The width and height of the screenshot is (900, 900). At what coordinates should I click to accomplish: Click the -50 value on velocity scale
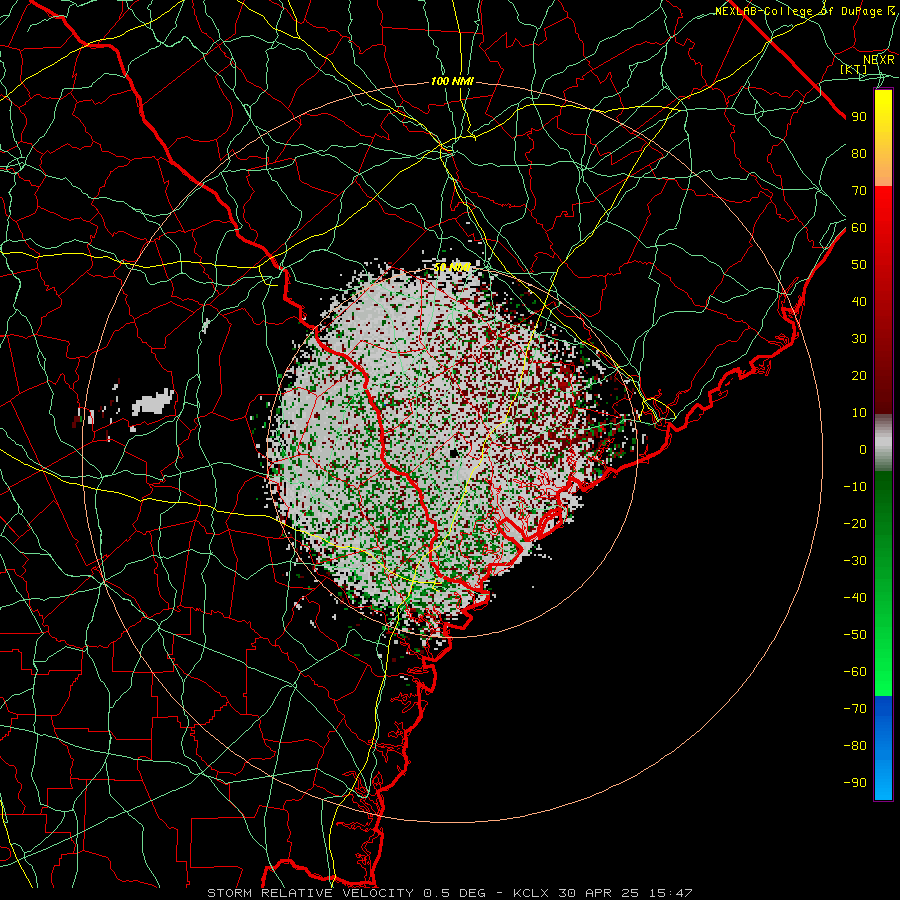coord(855,635)
